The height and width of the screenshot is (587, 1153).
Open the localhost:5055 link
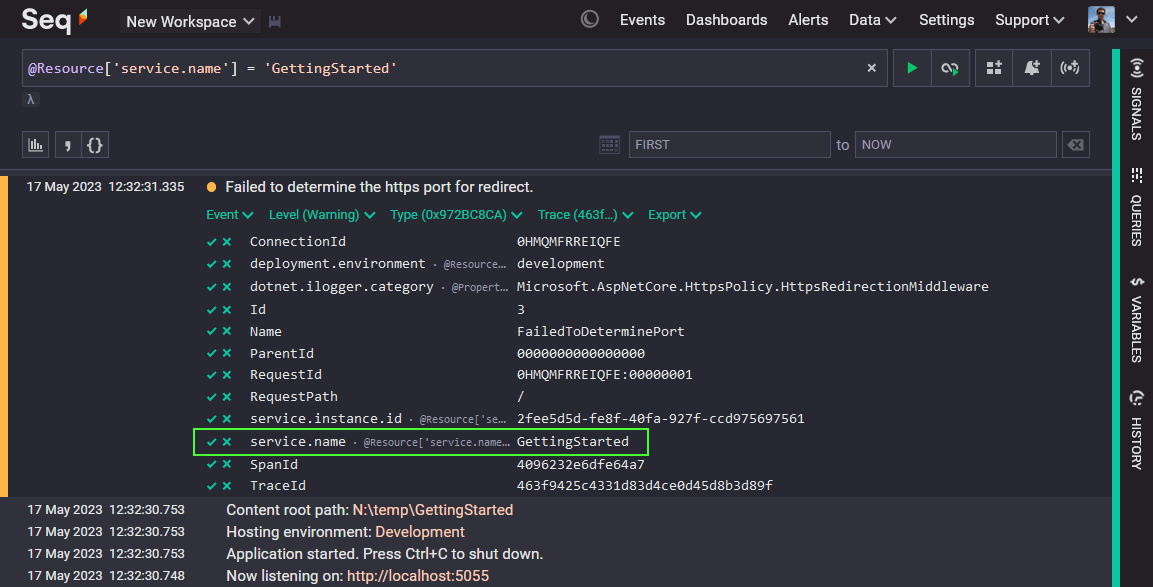pyautogui.click(x=417, y=576)
